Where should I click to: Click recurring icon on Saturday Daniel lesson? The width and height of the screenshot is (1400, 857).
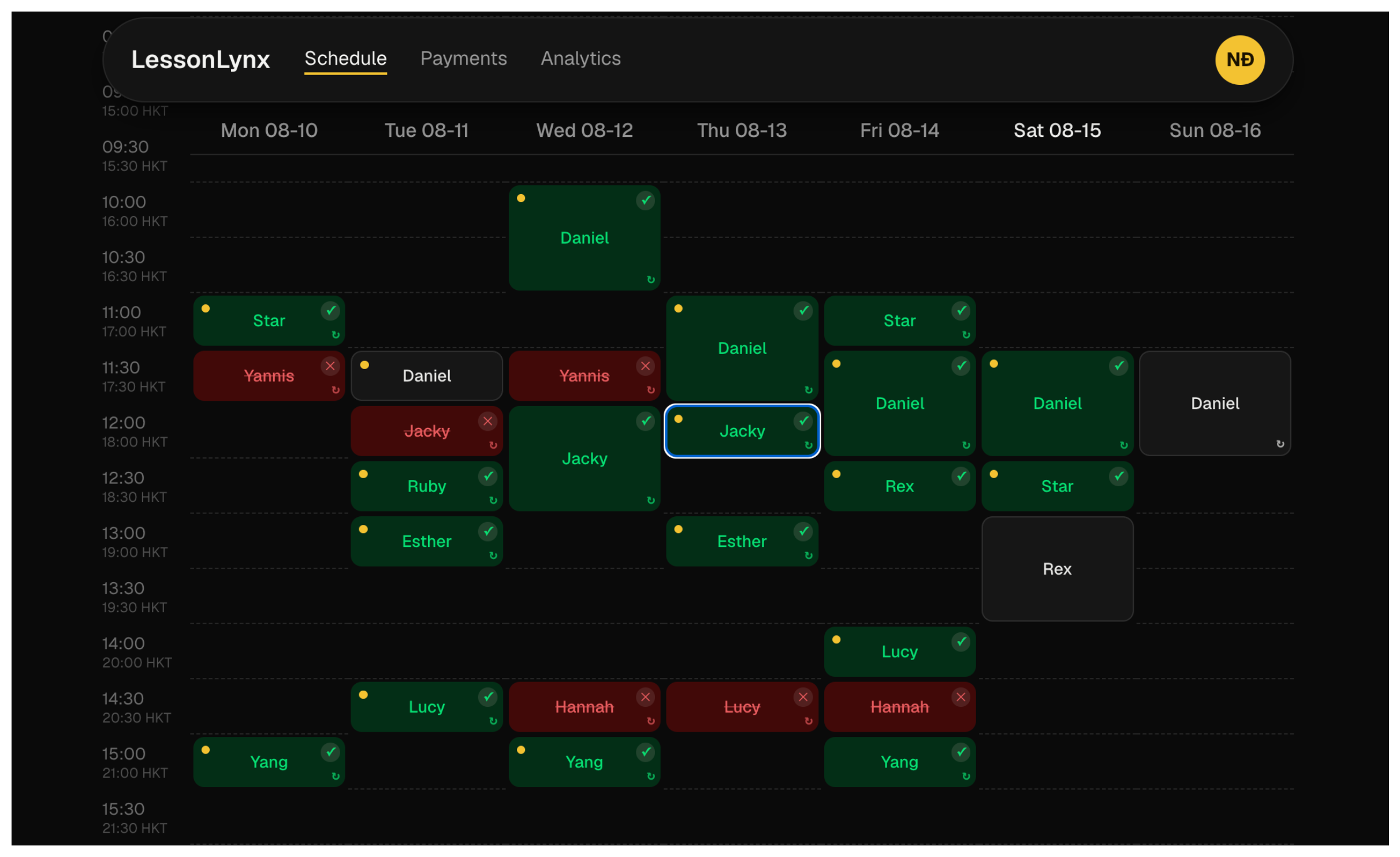1123,445
